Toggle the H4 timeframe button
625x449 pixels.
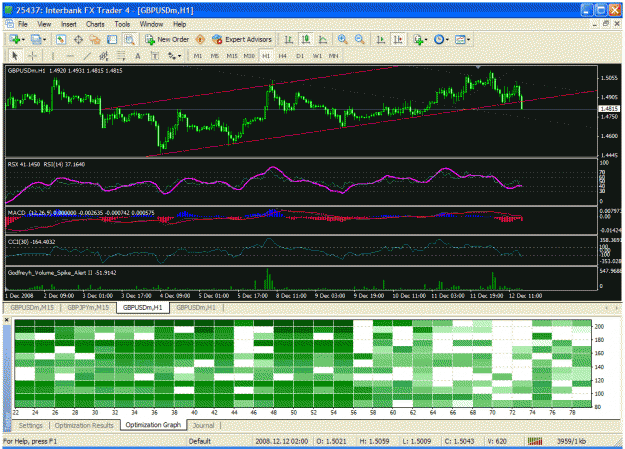tap(283, 56)
